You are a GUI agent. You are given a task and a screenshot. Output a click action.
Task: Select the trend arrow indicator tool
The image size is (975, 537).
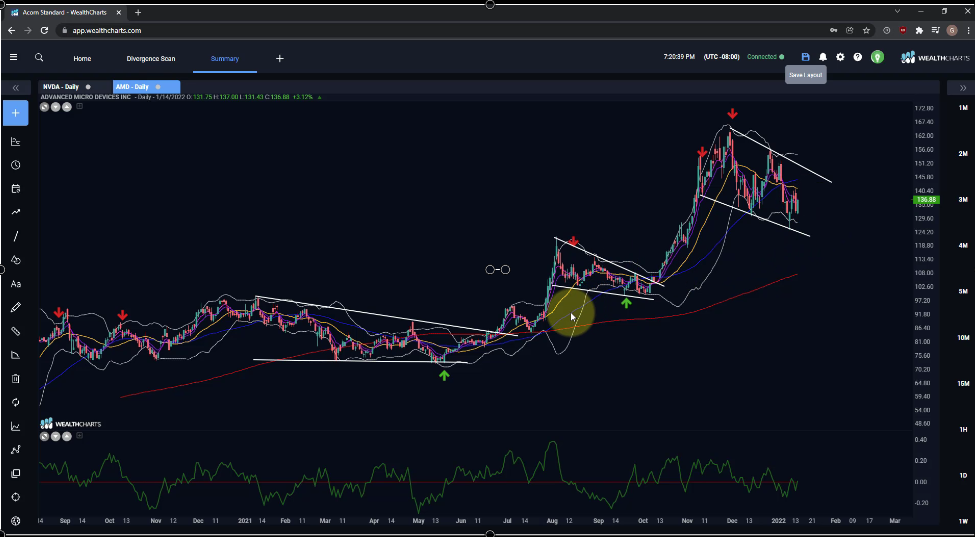[16, 213]
